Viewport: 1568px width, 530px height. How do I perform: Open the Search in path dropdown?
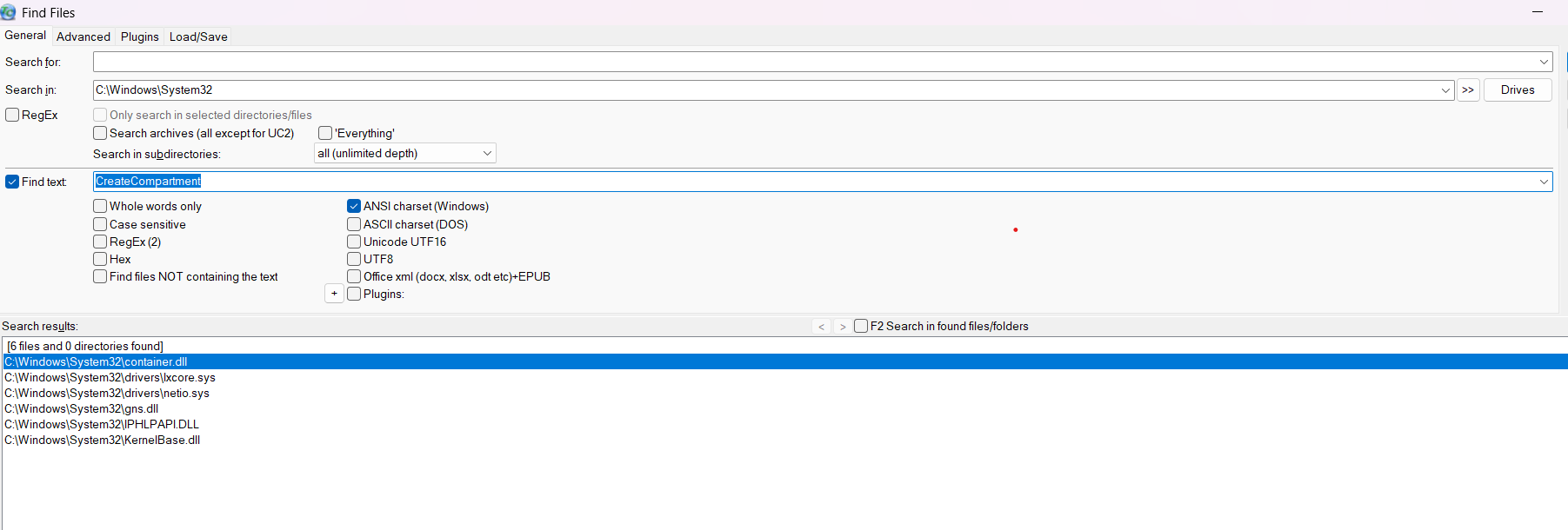tap(1445, 90)
